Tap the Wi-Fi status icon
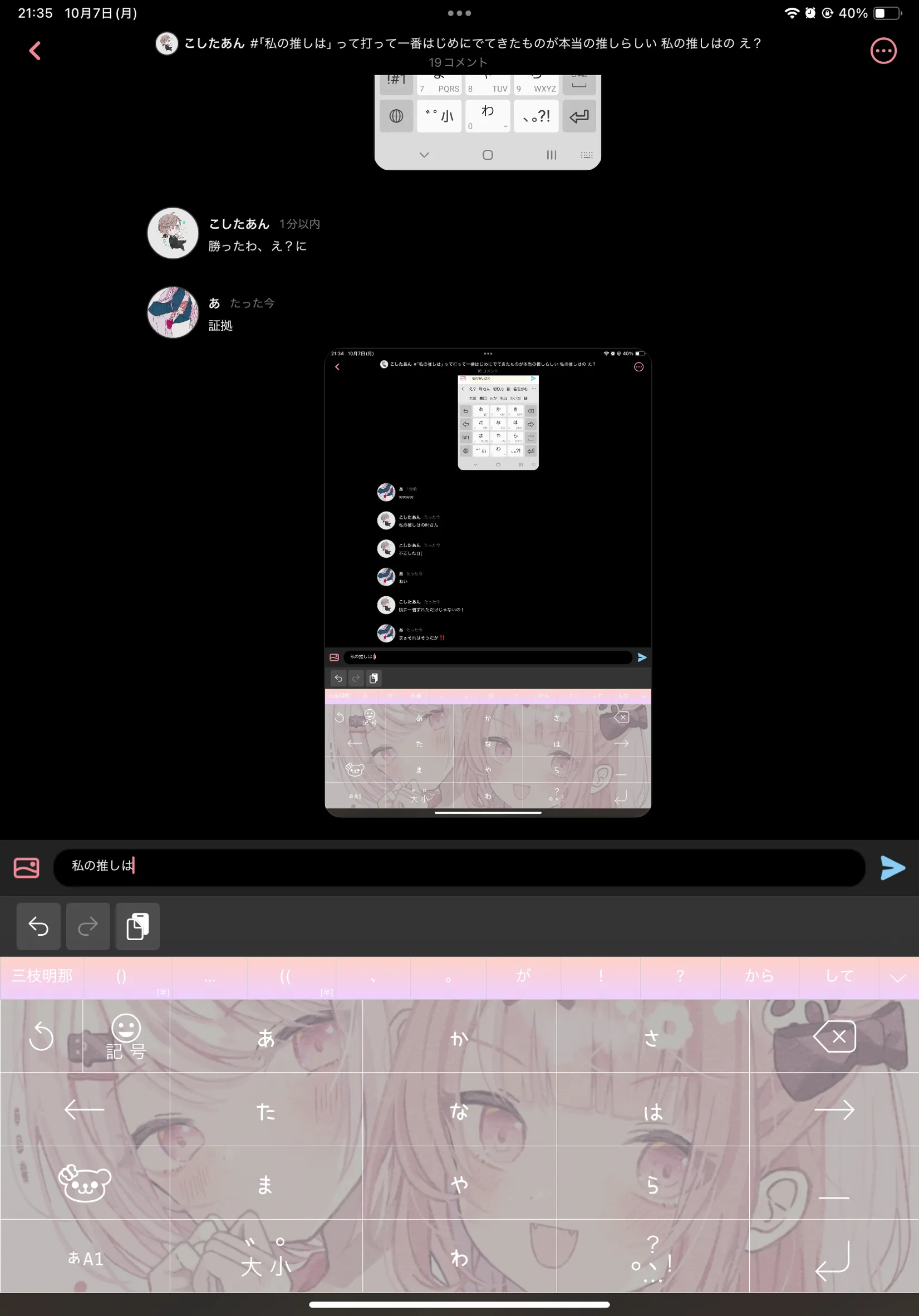 791,13
